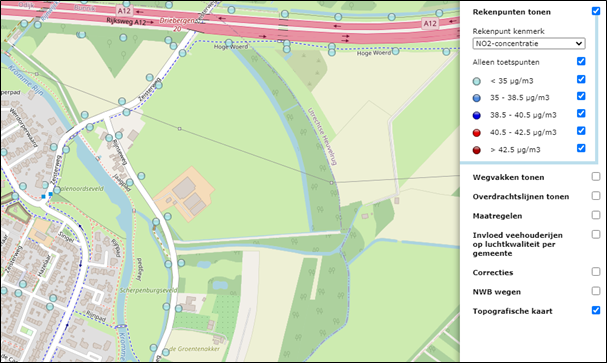Click the dark red > 42.5 µg/m3 legend dot
Screen dimensions: 607x363
pyautogui.click(x=477, y=150)
